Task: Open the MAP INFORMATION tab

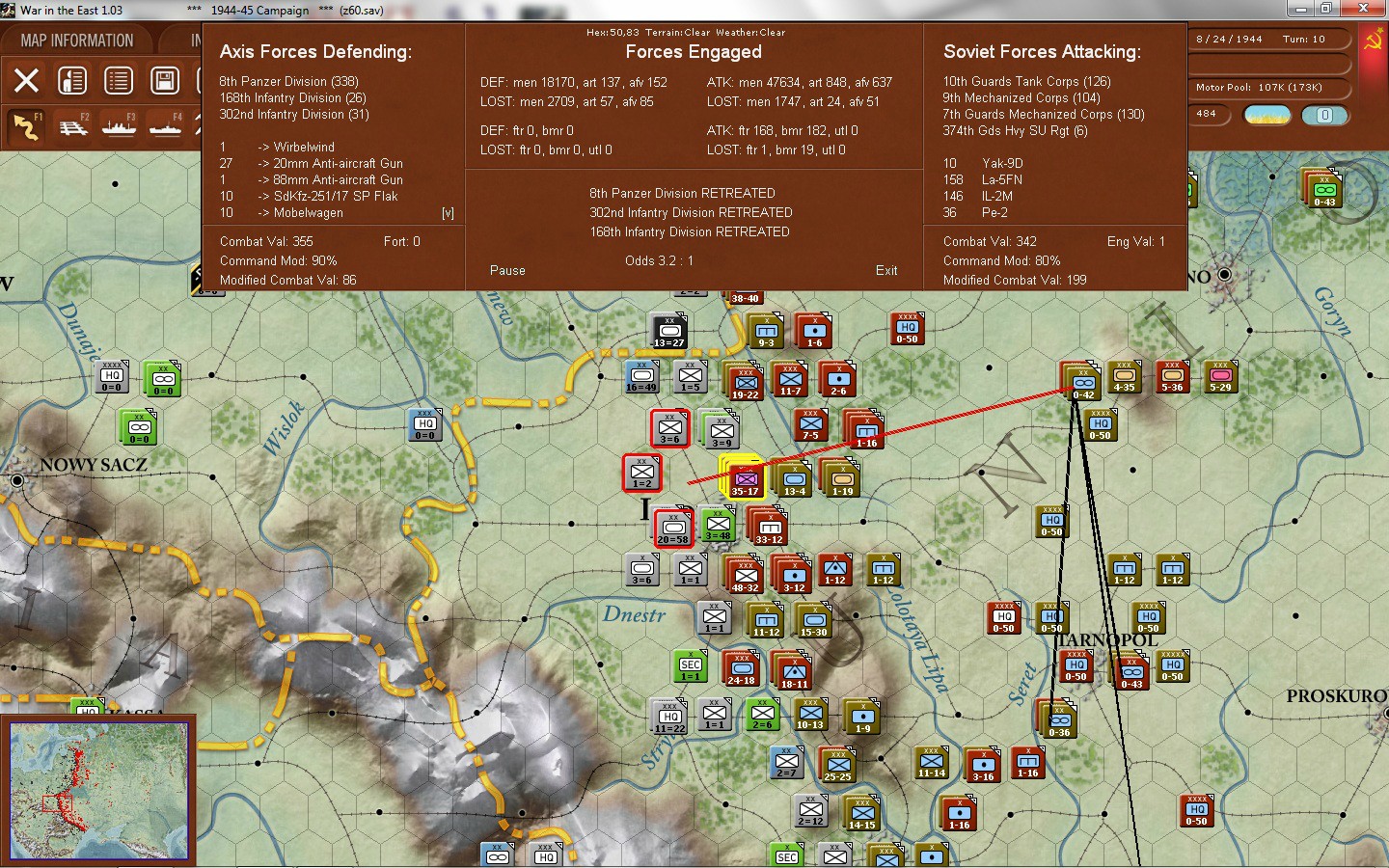Action: [x=76, y=41]
